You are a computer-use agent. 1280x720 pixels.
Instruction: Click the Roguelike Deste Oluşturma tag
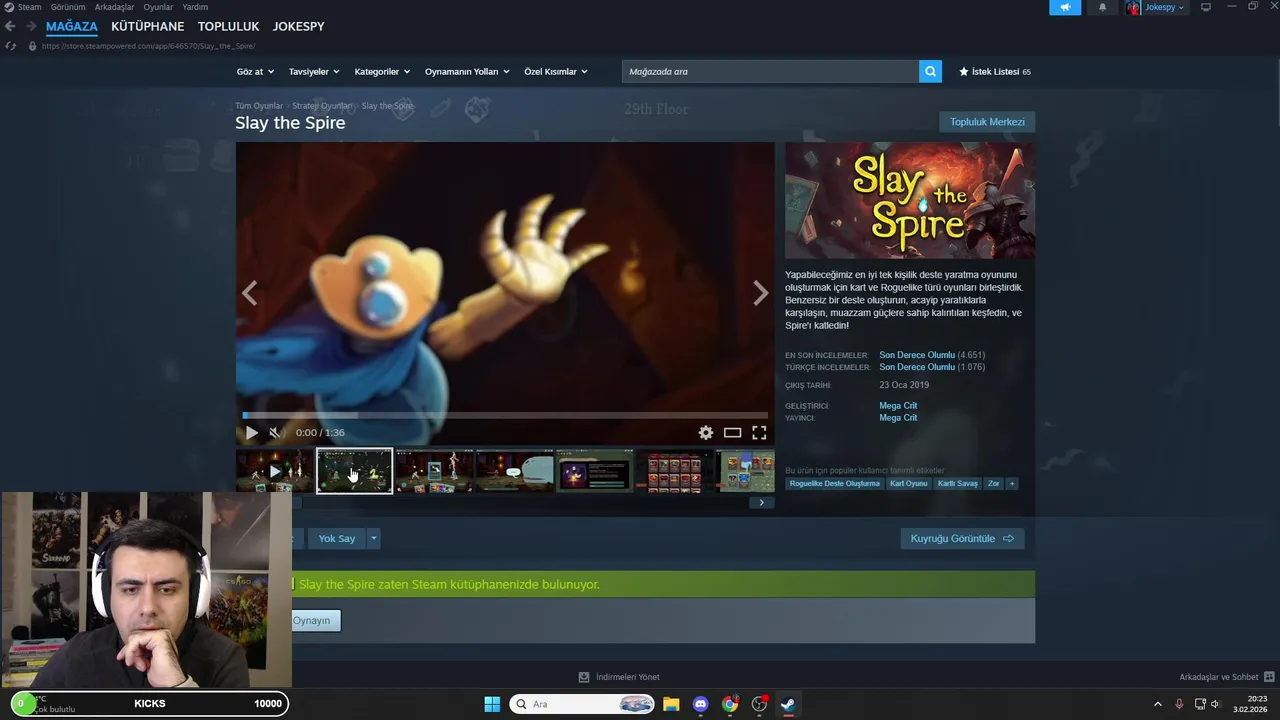coord(835,483)
